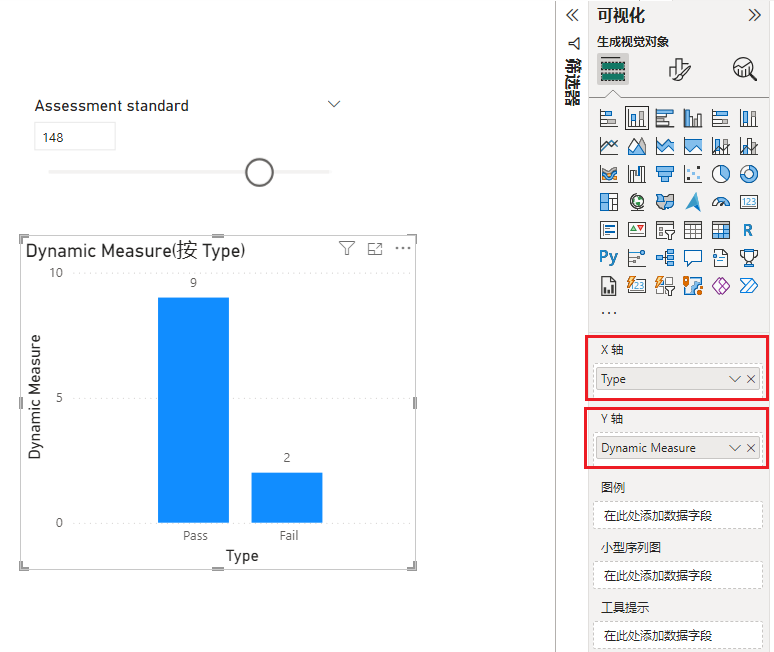
Task: Select the stacked area chart visual
Action: [665, 146]
